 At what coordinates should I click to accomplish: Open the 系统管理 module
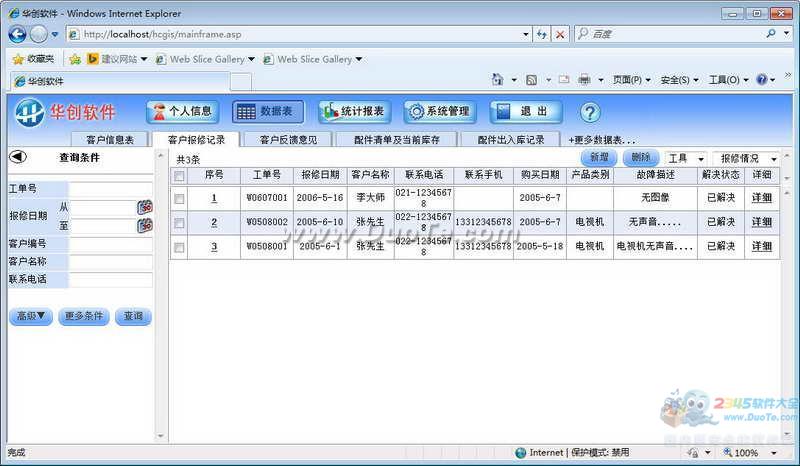click(x=440, y=112)
